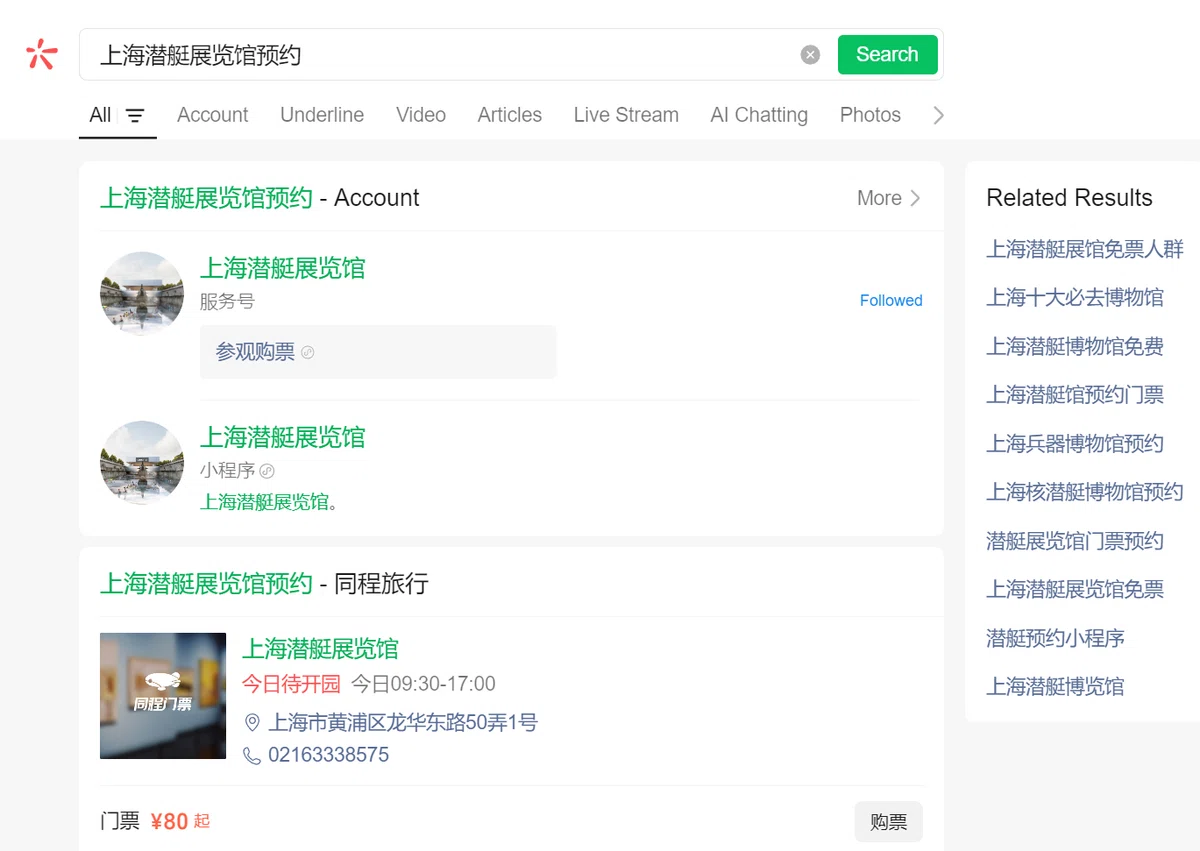Open related result 上海潜艇展览馆免票
Screen dimensions: 1200x851
[1075, 589]
